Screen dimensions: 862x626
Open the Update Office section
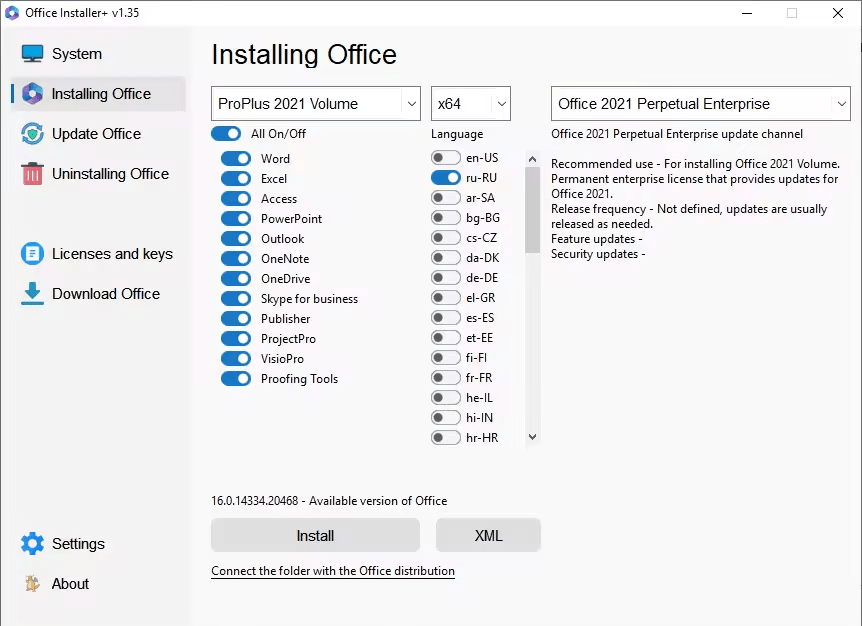[x=96, y=134]
